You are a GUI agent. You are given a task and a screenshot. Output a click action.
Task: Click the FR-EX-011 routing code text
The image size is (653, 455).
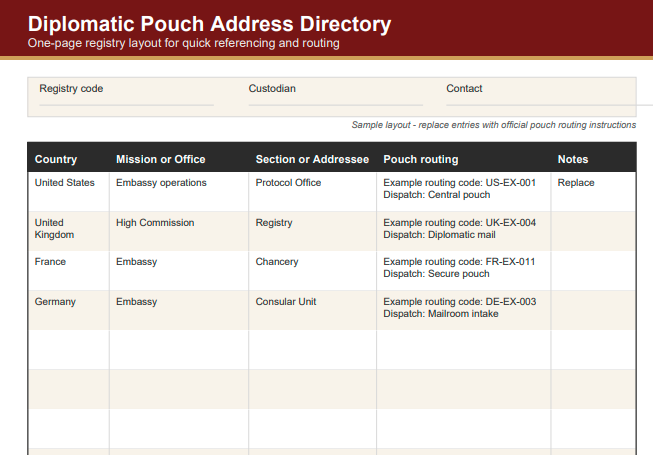point(510,262)
